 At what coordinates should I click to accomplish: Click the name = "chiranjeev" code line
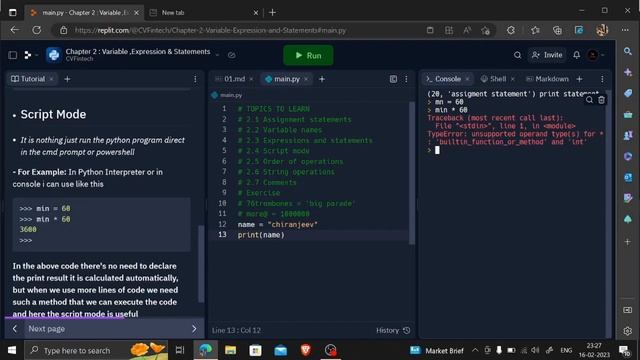(278, 224)
